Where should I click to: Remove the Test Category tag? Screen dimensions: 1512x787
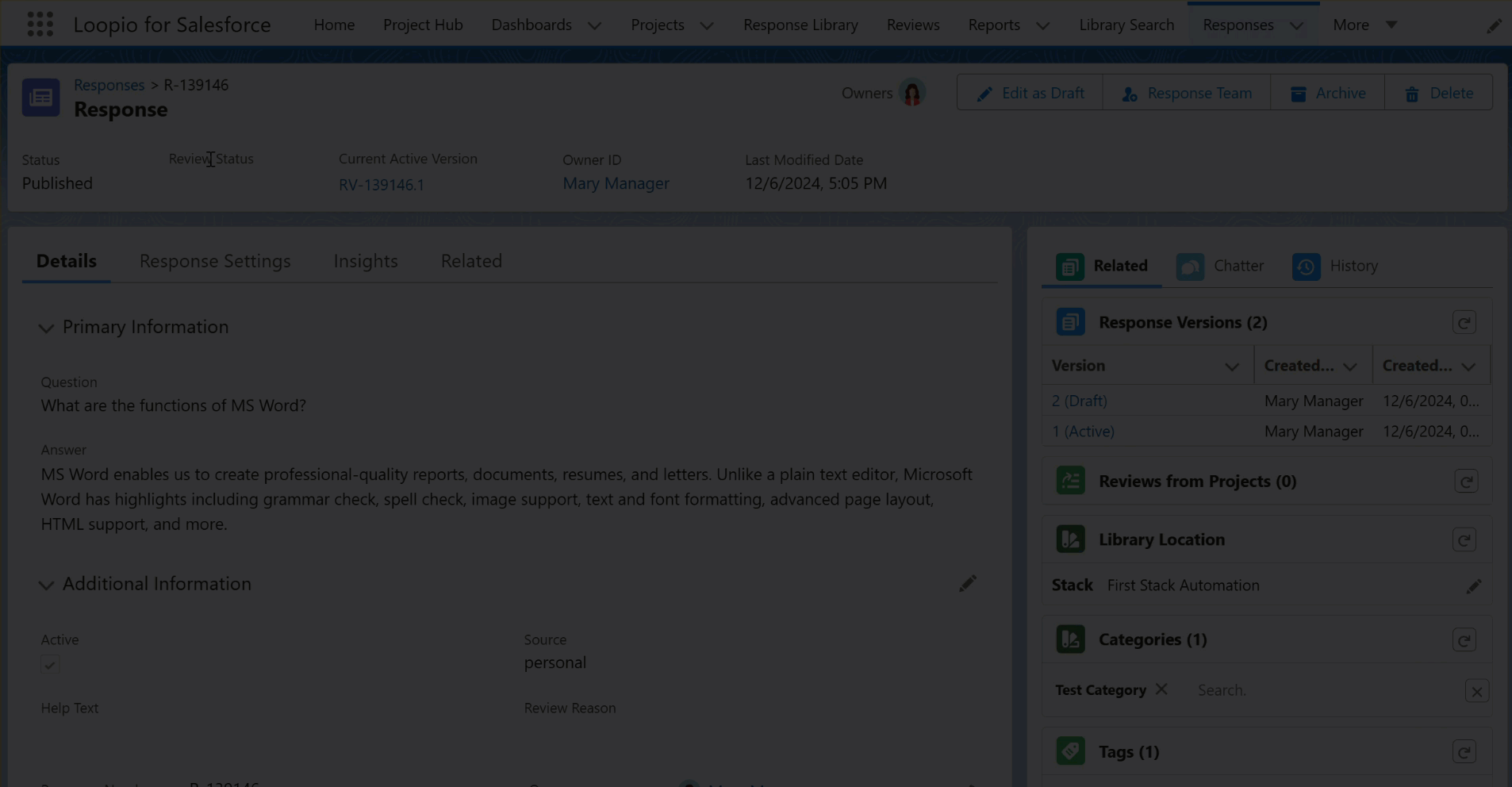click(1161, 689)
